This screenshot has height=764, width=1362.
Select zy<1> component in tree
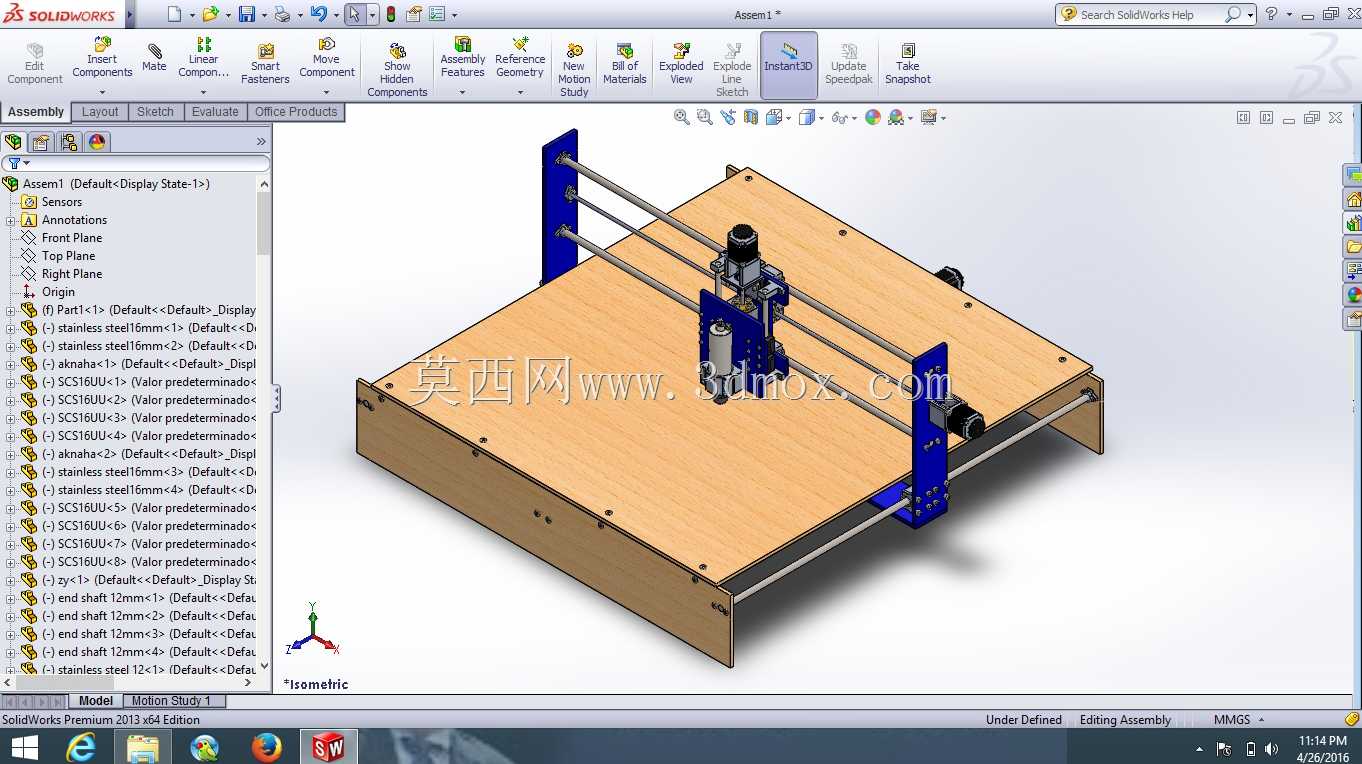point(149,580)
